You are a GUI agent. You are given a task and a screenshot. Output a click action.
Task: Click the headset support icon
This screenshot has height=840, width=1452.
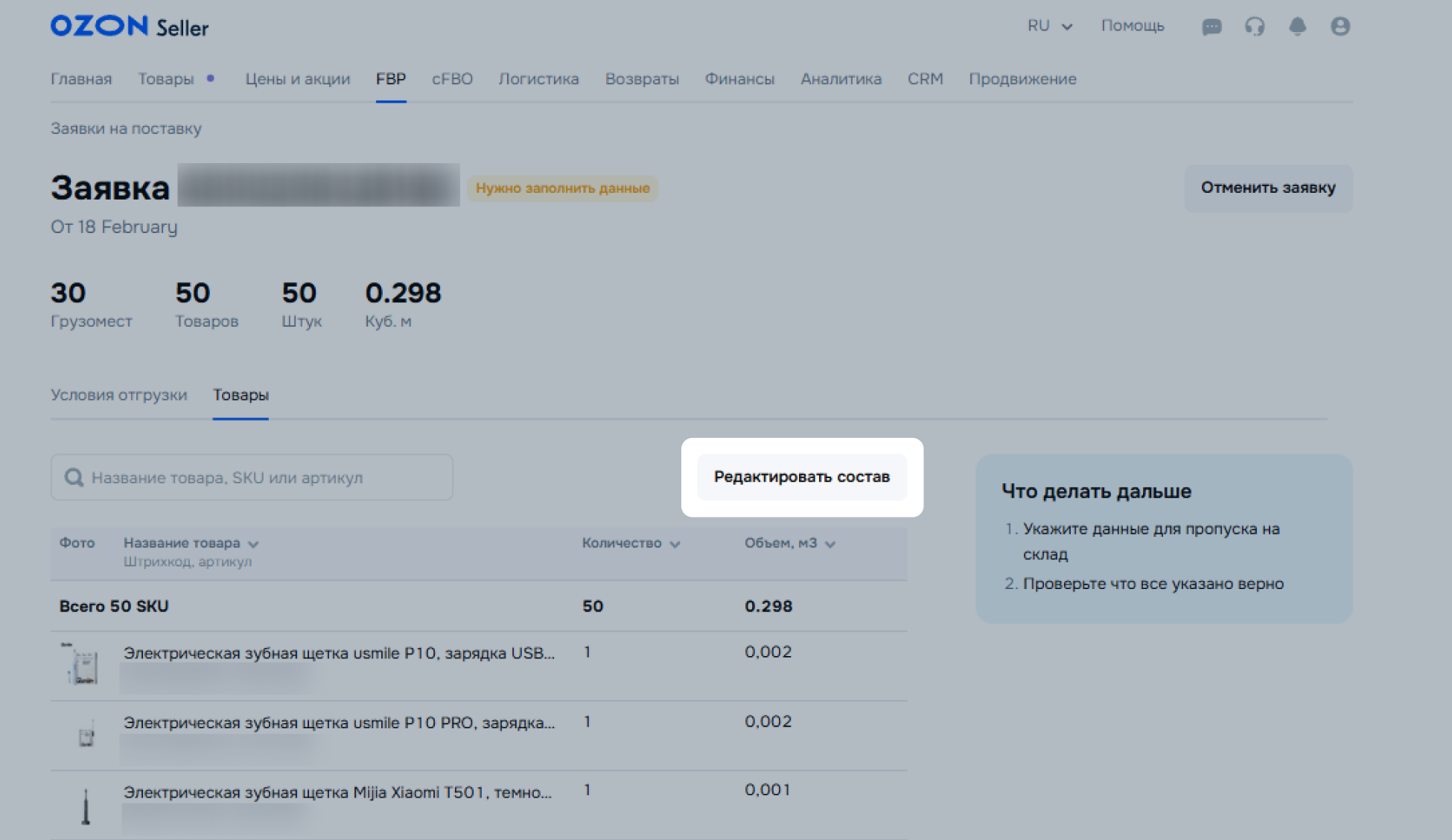coord(1255,27)
